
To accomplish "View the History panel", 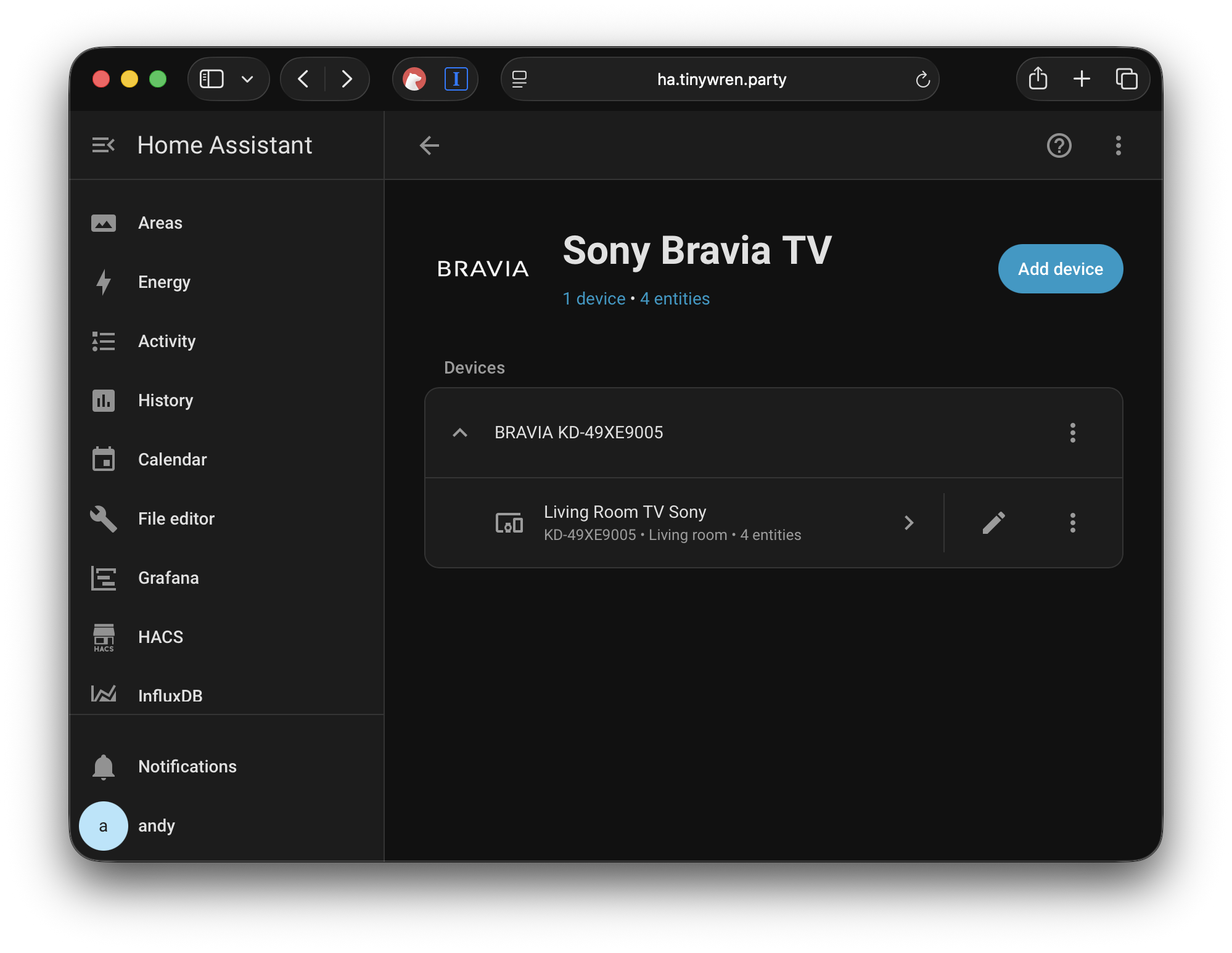I will pyautogui.click(x=165, y=400).
